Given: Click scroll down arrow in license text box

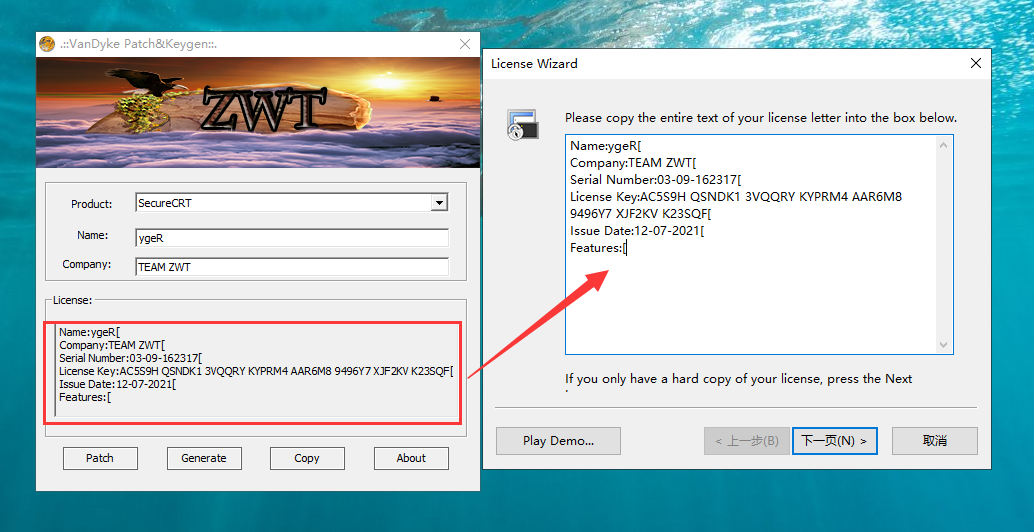Looking at the screenshot, I should click(943, 345).
